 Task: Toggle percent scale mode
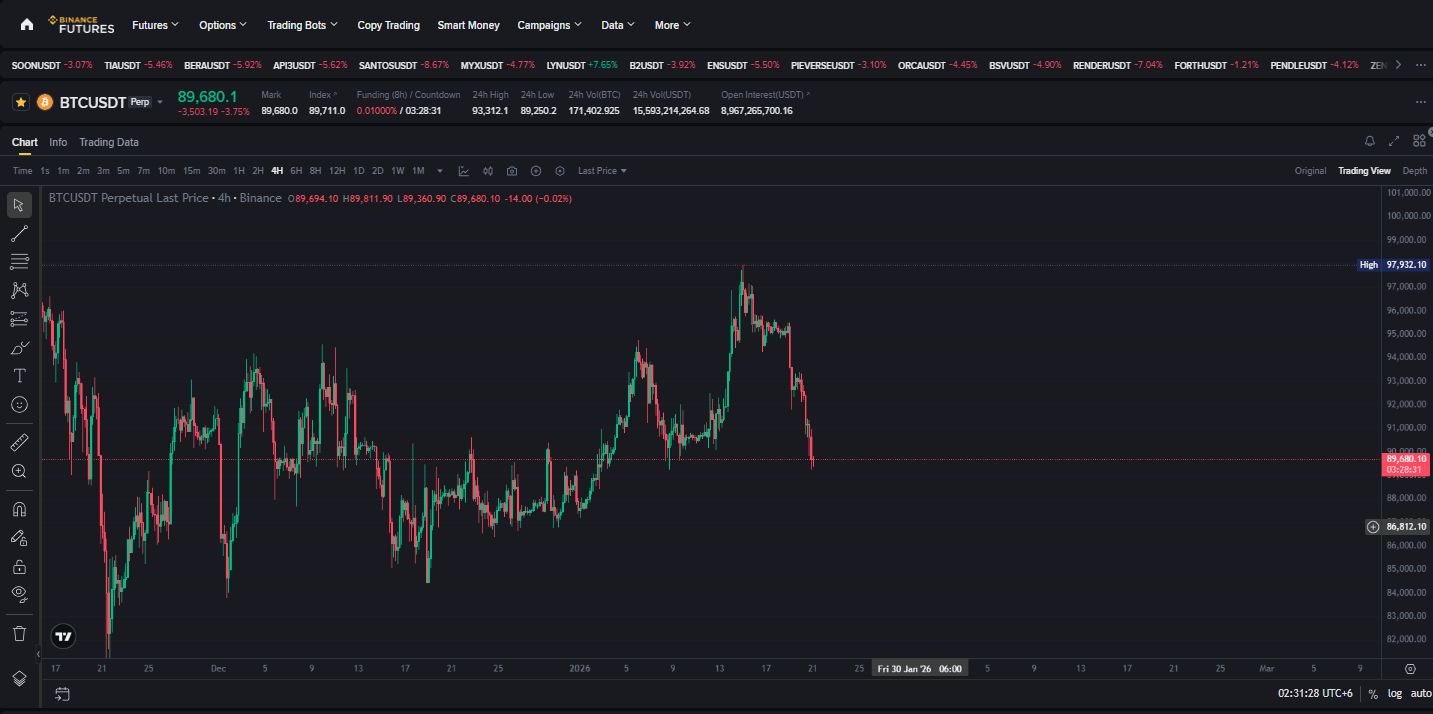[x=1373, y=694]
